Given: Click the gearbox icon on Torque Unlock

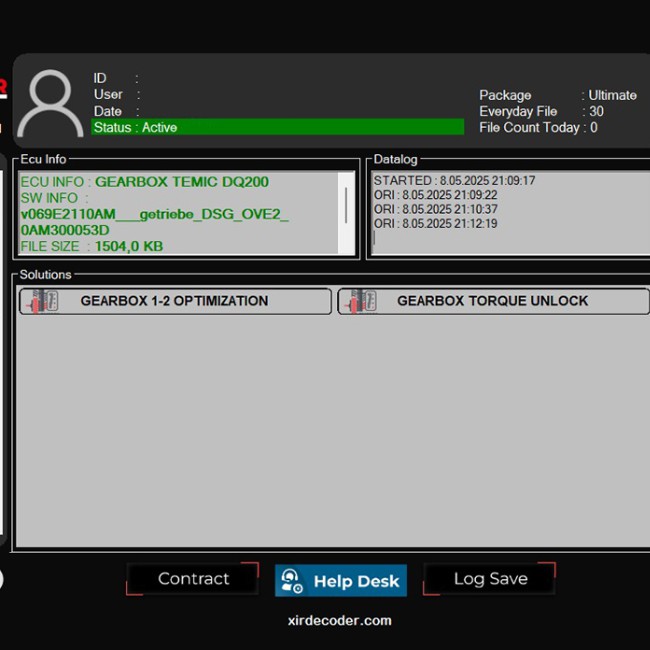Looking at the screenshot, I should (361, 301).
